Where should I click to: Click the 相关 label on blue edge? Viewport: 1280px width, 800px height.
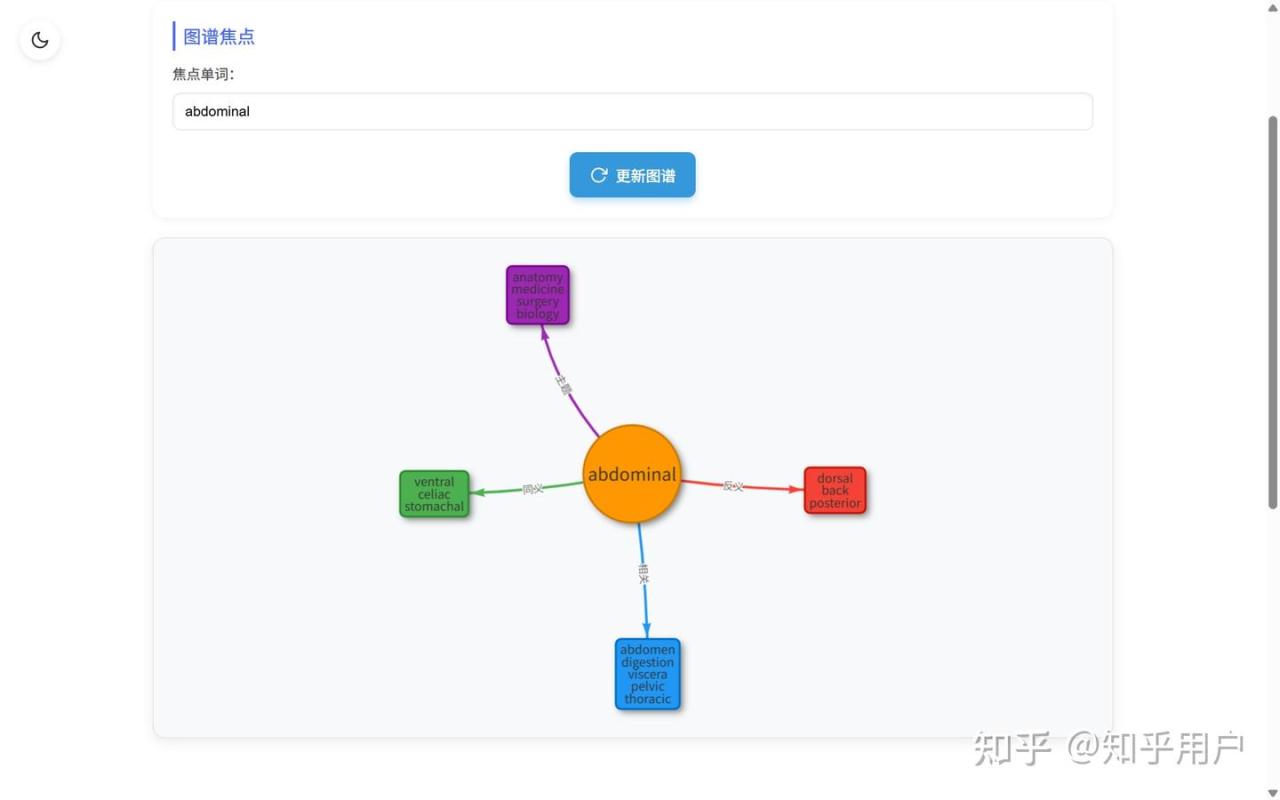(x=644, y=573)
